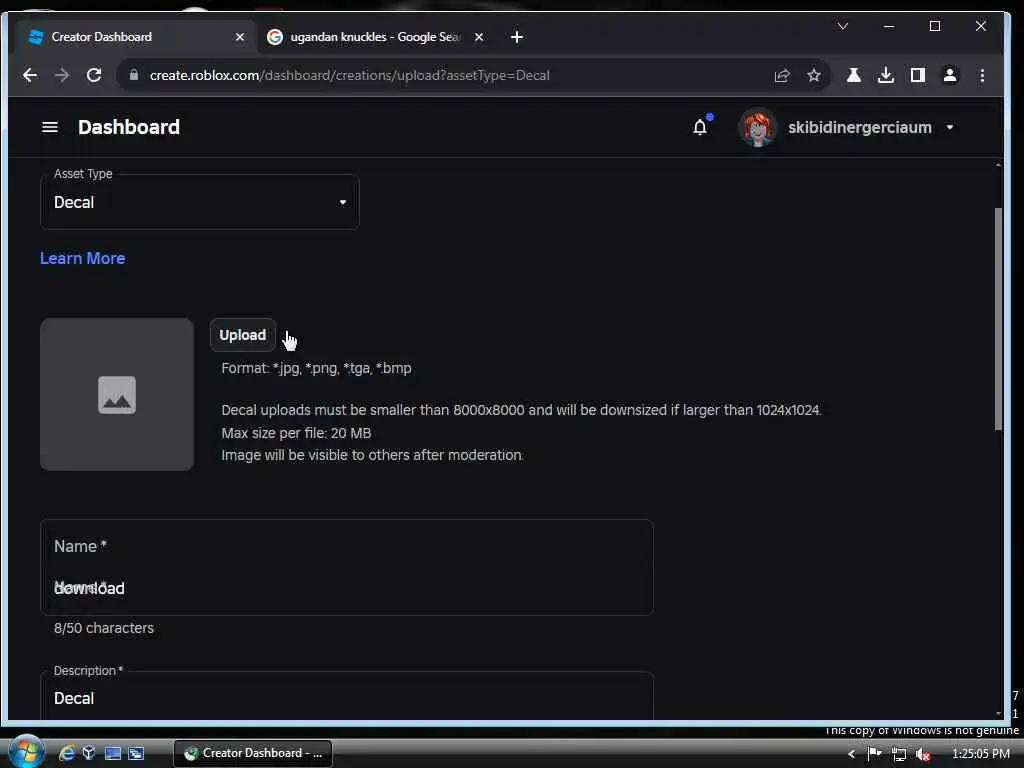The width and height of the screenshot is (1024, 768).
Task: Click the show desktop quick-launch icon
Action: click(112, 753)
